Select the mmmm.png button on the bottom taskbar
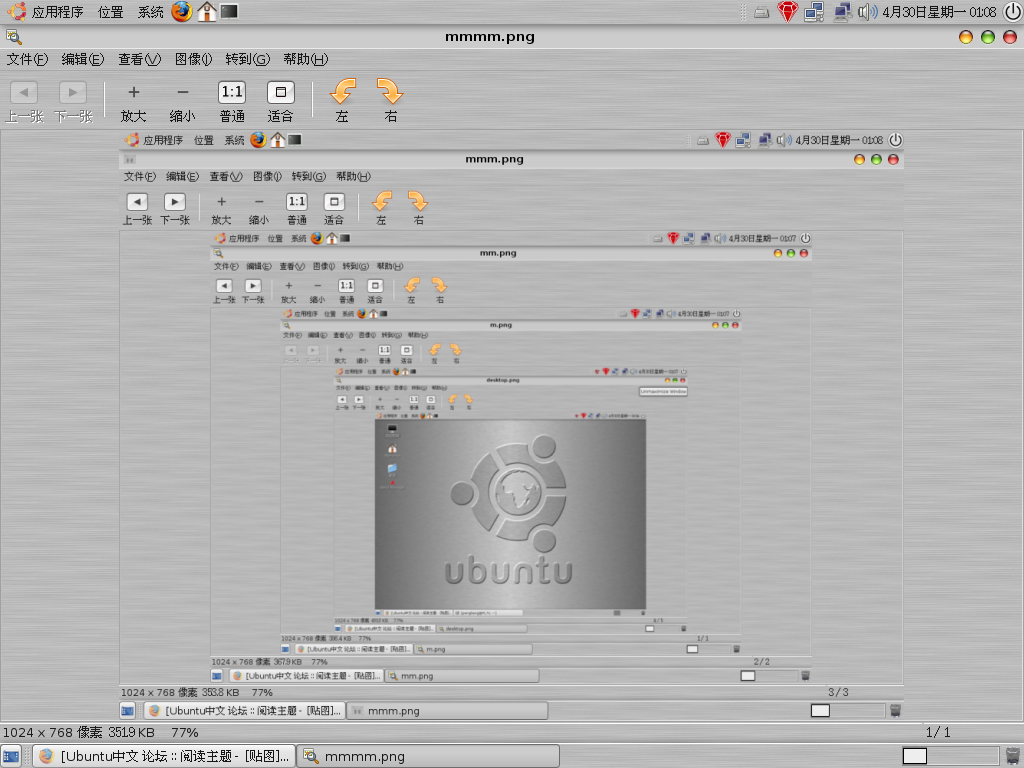Viewport: 1024px width, 768px height. pos(428,756)
